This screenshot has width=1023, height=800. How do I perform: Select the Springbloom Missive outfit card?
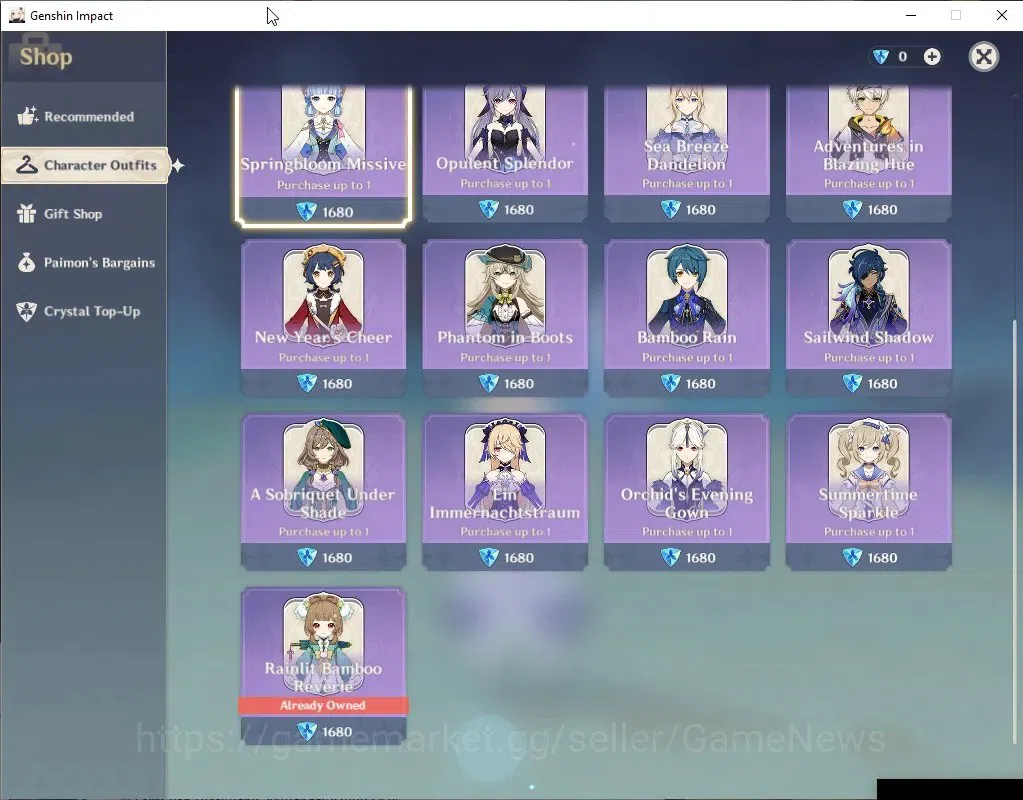324,155
